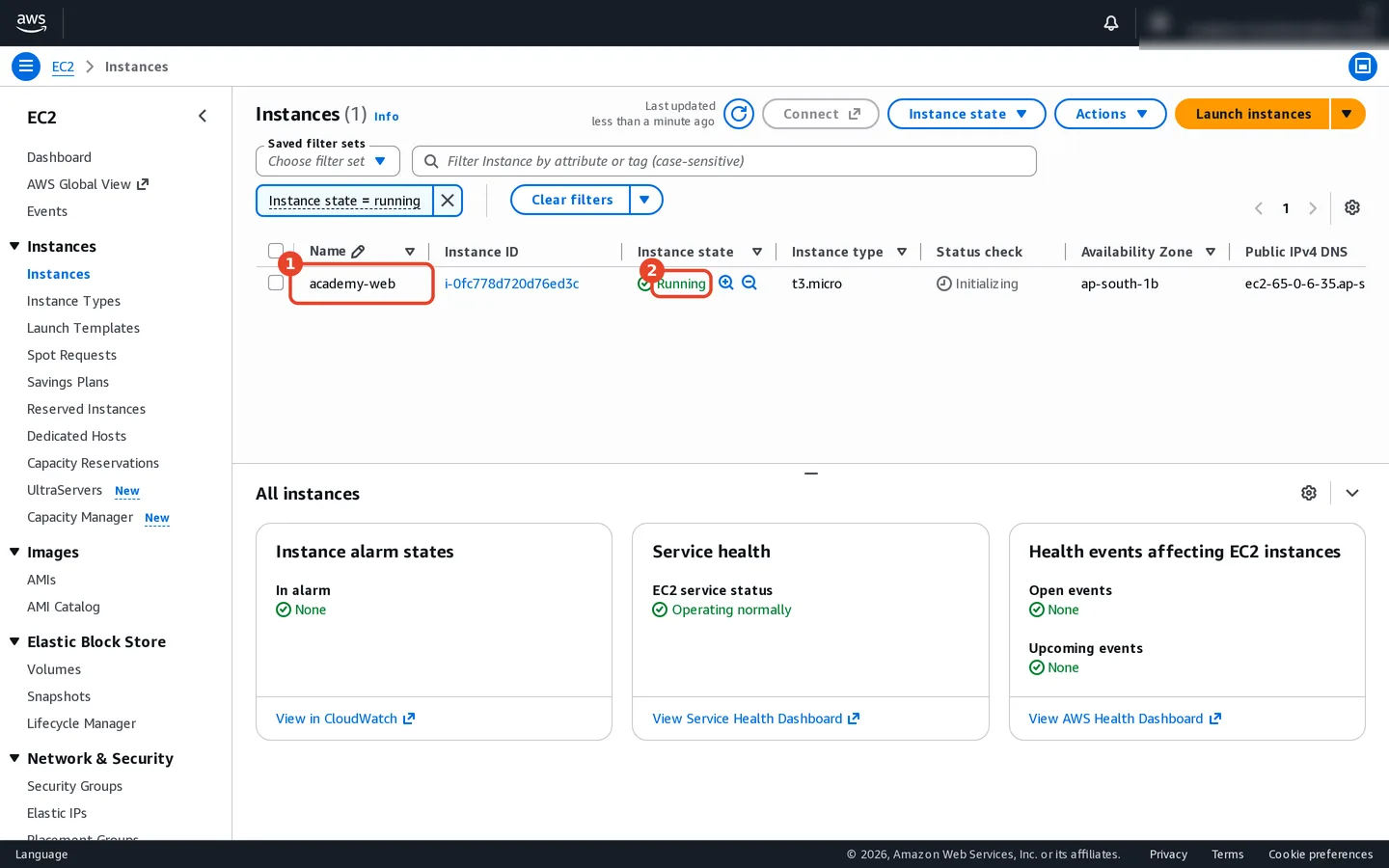This screenshot has width=1389, height=868.
Task: Open AMIs in the sidebar
Action: pos(41,580)
